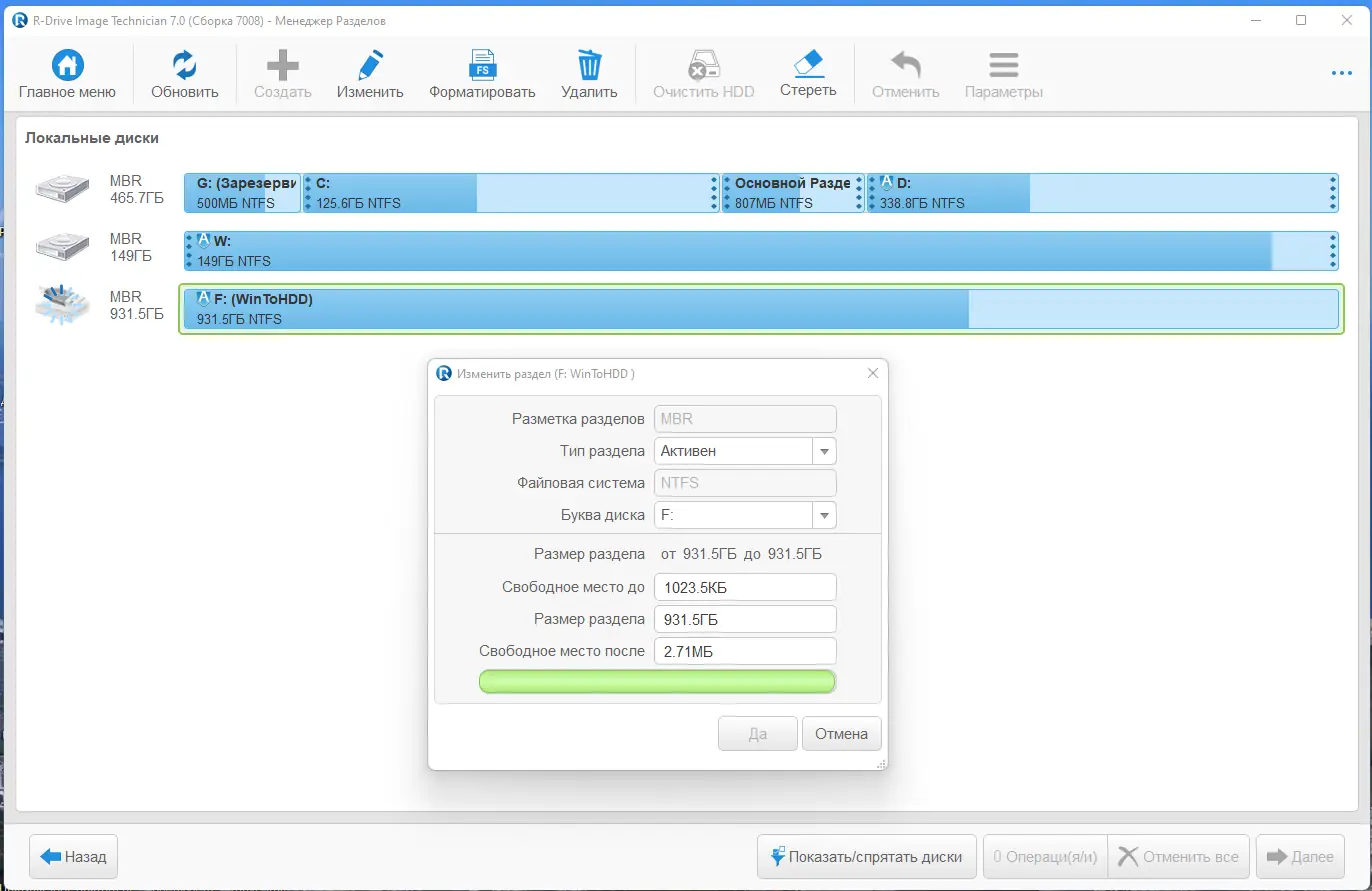The image size is (1372, 891).
Task: Click the Далее button
Action: click(1300, 856)
